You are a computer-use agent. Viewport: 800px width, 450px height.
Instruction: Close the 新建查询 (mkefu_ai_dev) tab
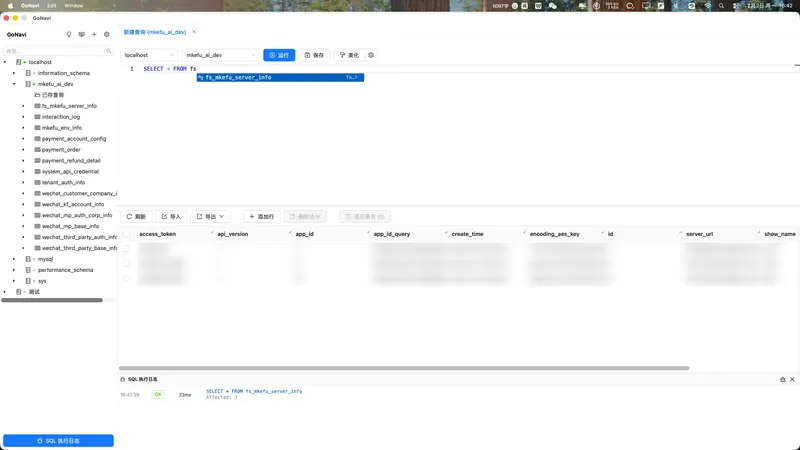tap(194, 32)
